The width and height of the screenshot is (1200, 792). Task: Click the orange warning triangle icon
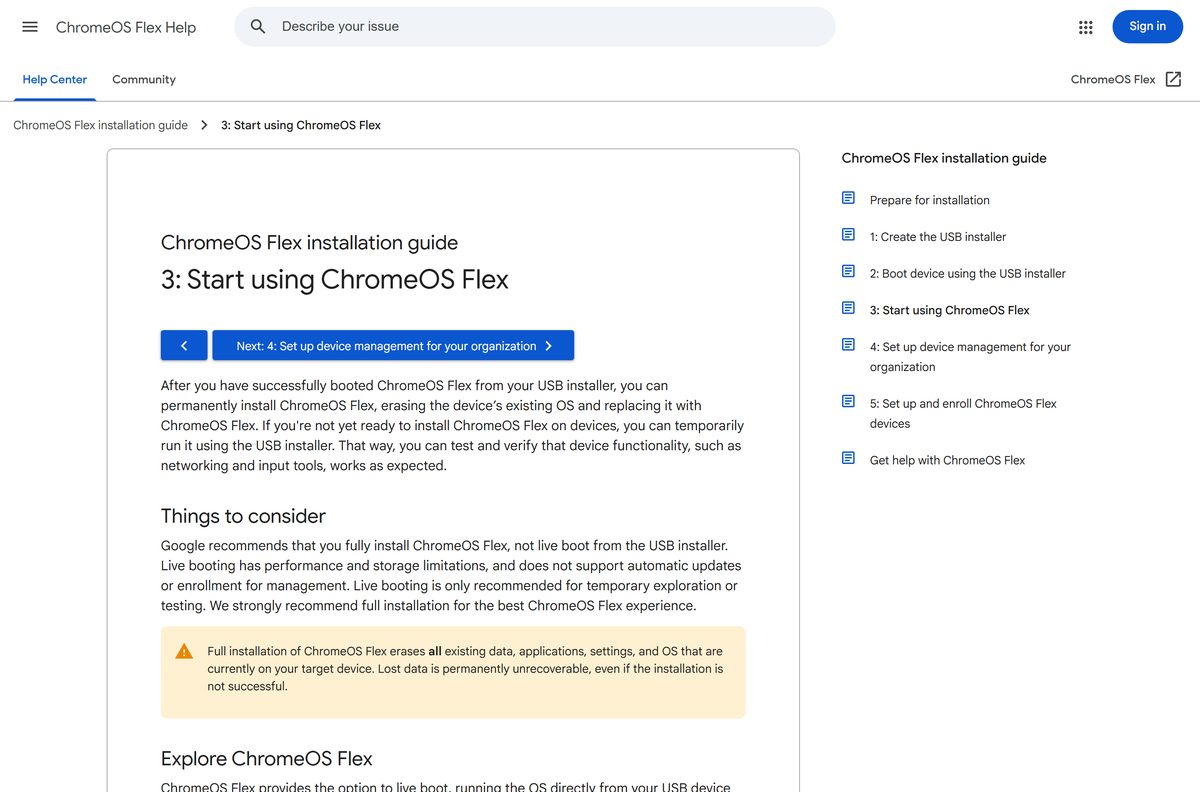coord(184,651)
